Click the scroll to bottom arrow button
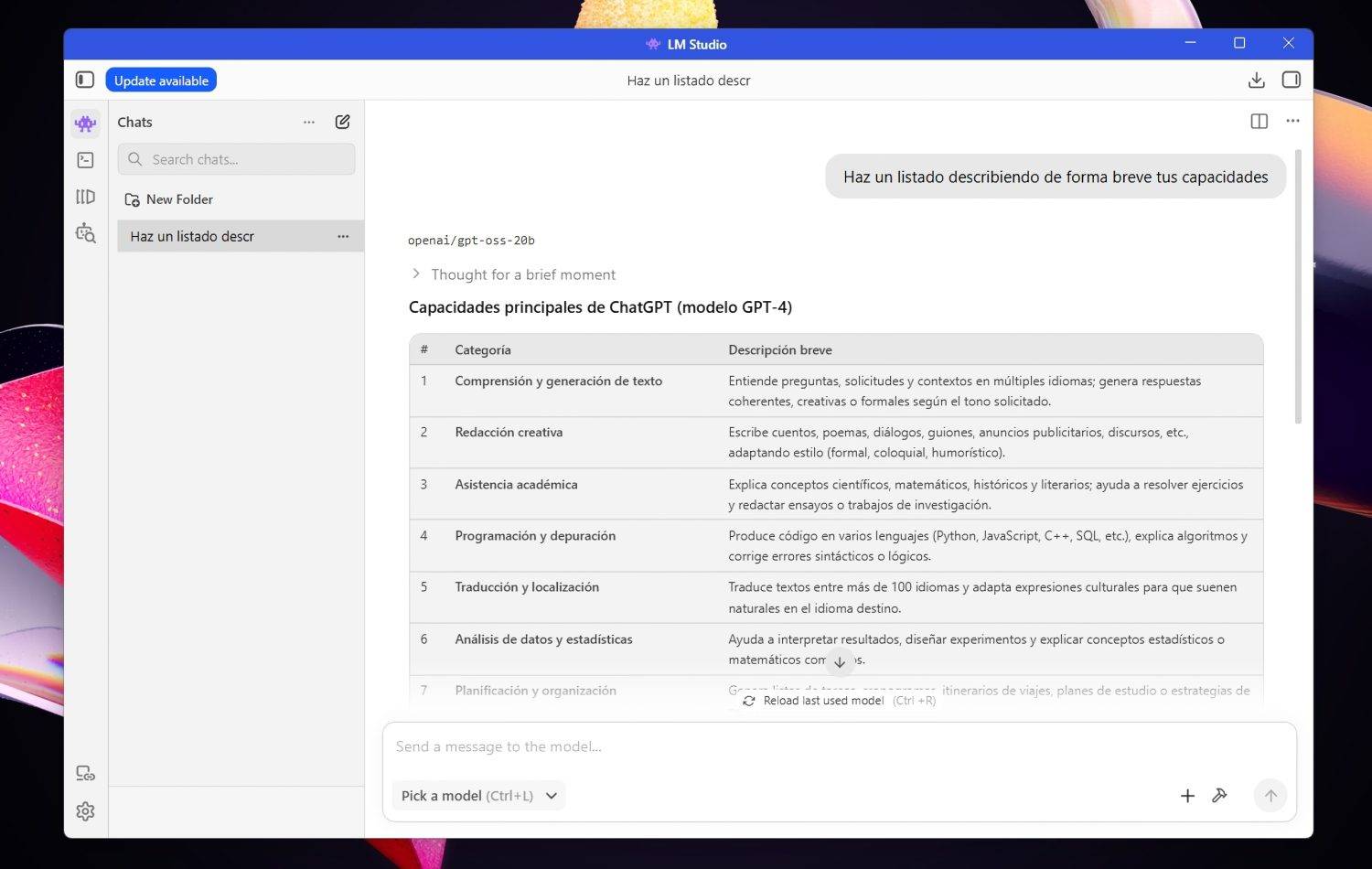1372x869 pixels. 840,662
